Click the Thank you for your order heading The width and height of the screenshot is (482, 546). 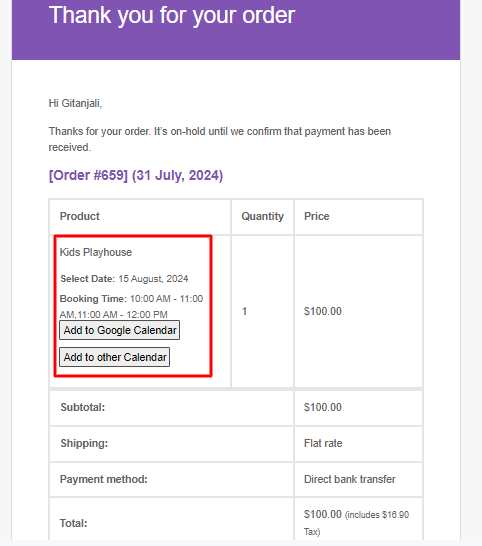click(172, 15)
